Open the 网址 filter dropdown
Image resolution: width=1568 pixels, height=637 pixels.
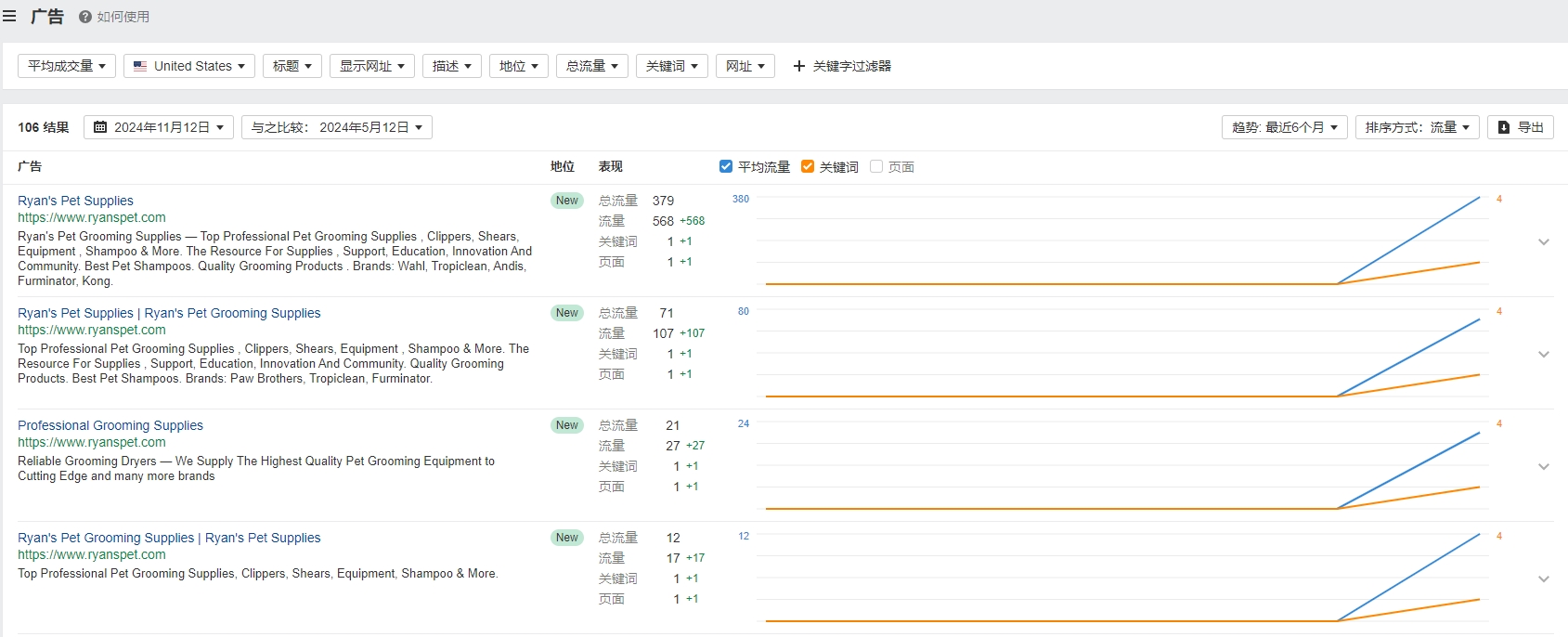[745, 66]
